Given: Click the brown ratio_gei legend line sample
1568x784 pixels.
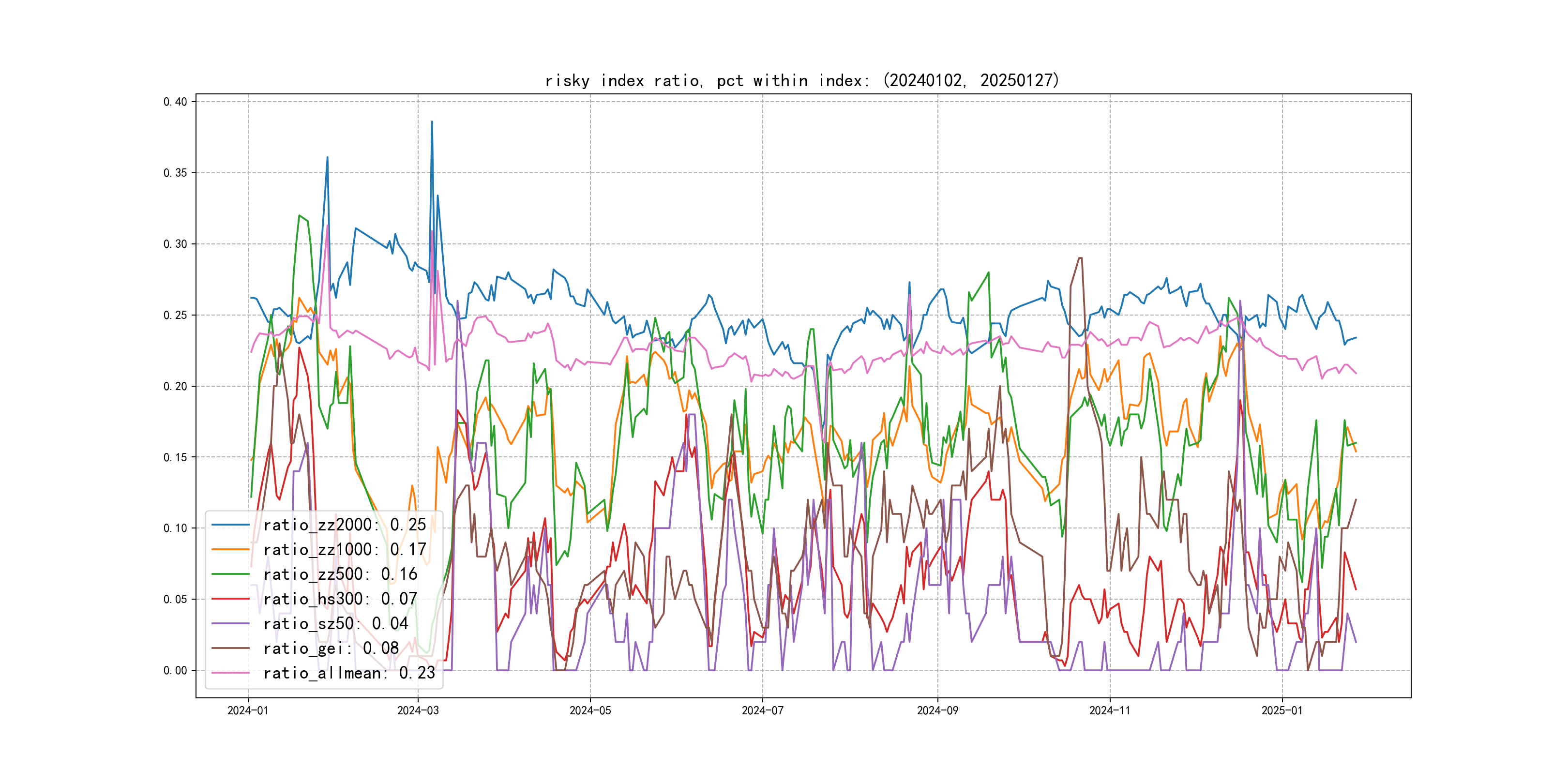Looking at the screenshot, I should click(x=230, y=648).
